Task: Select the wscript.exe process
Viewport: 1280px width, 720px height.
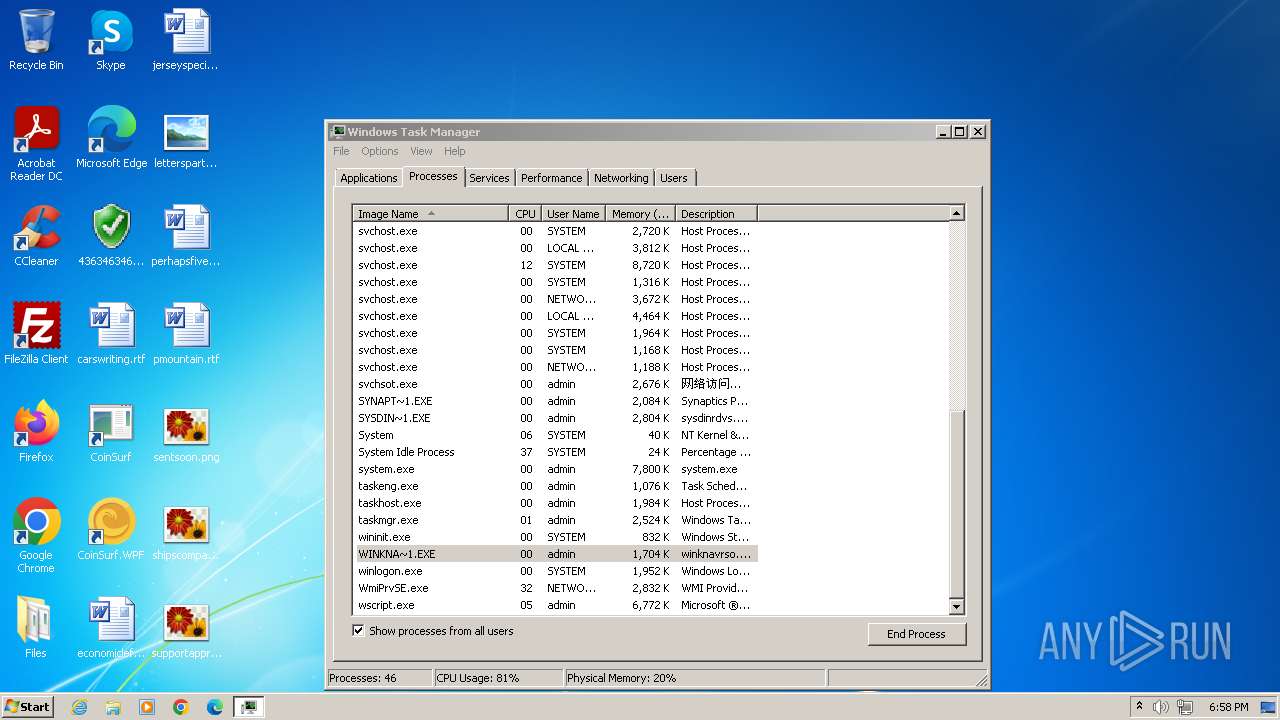Action: [x=555, y=605]
